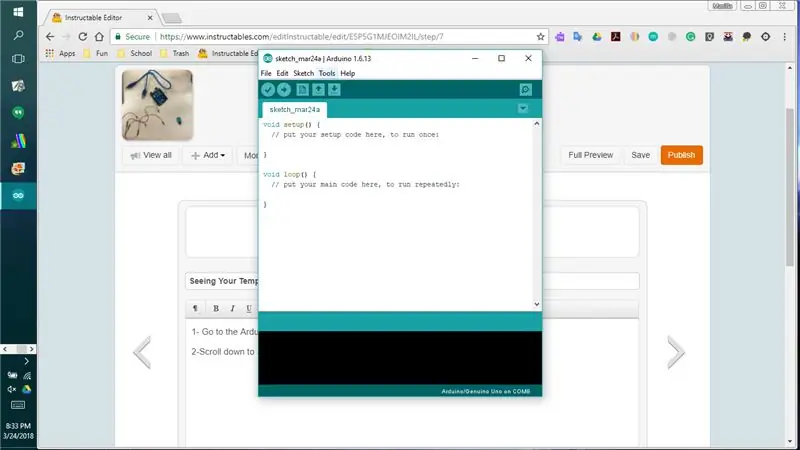Screen dimensions: 800x450
Task: Click the Verify checkmark button in Arduino
Action: 268,90
